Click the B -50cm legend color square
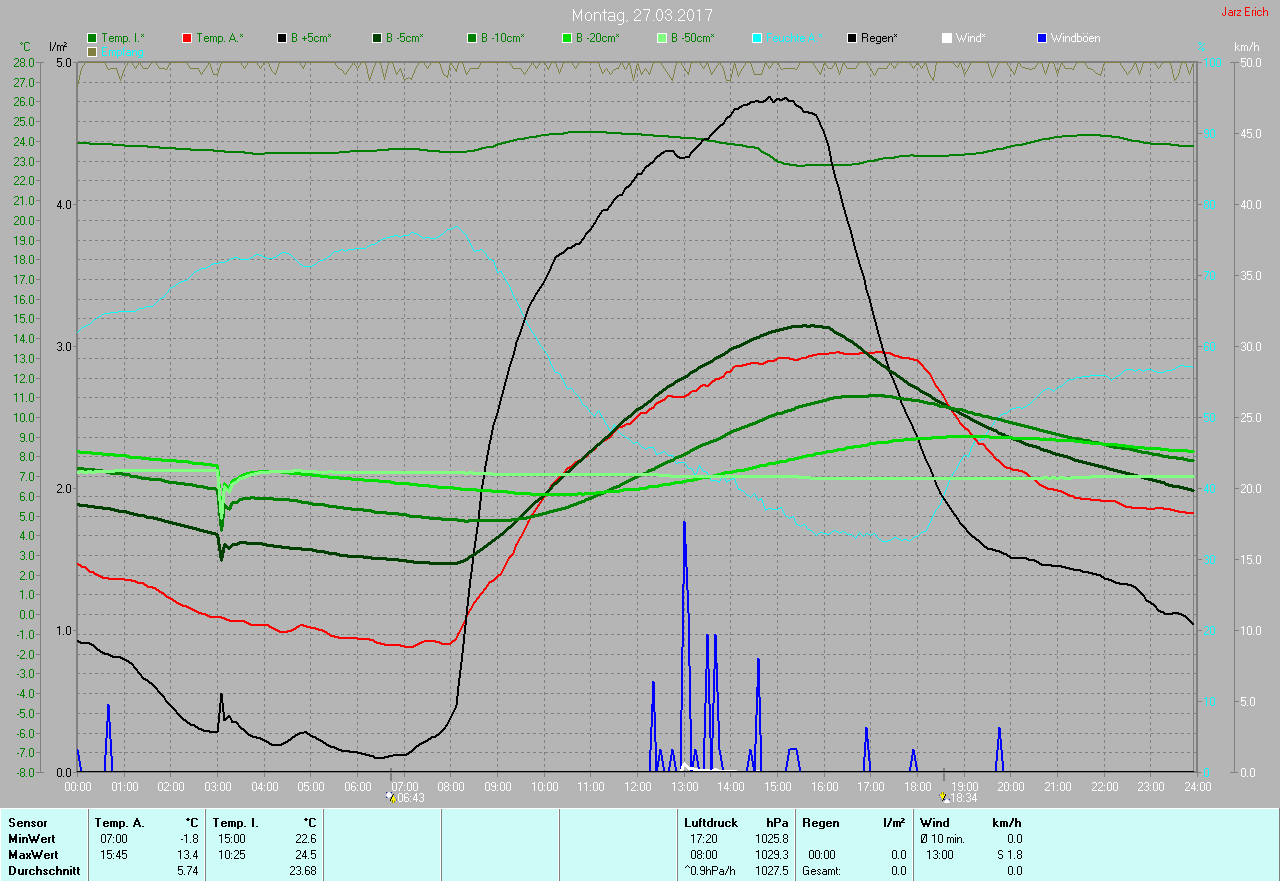 (660, 38)
